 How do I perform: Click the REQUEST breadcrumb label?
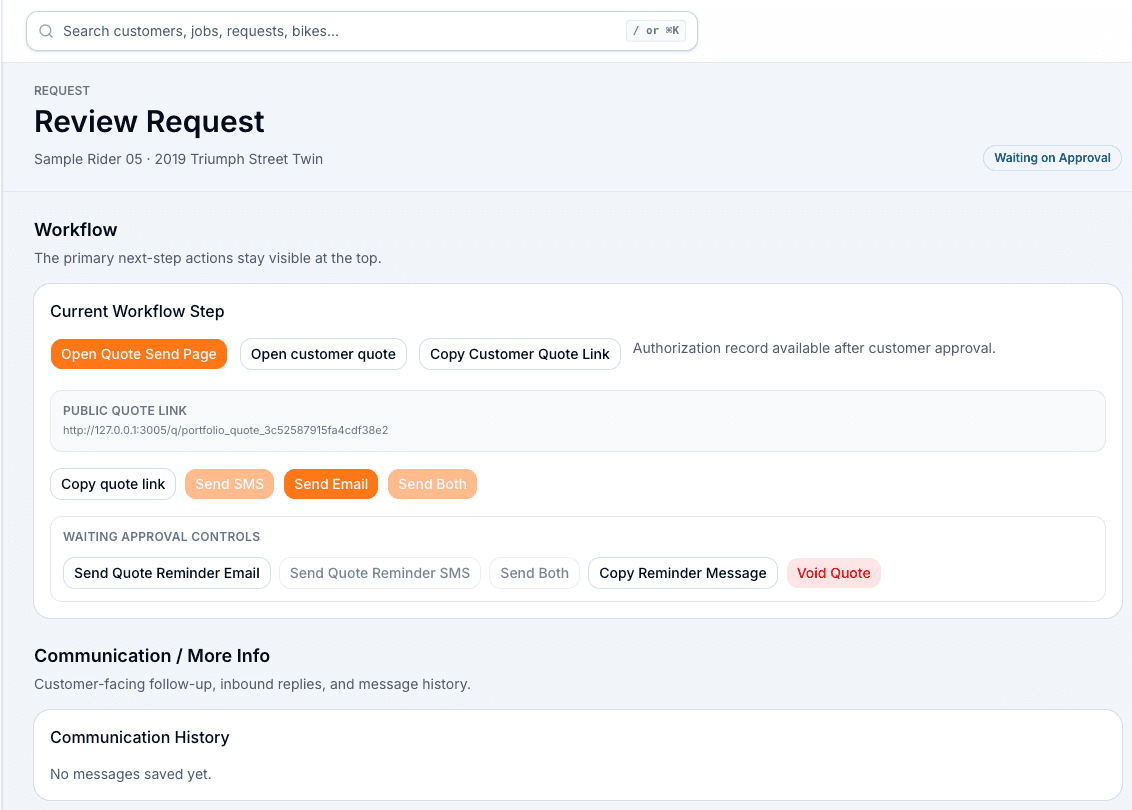pos(62,91)
